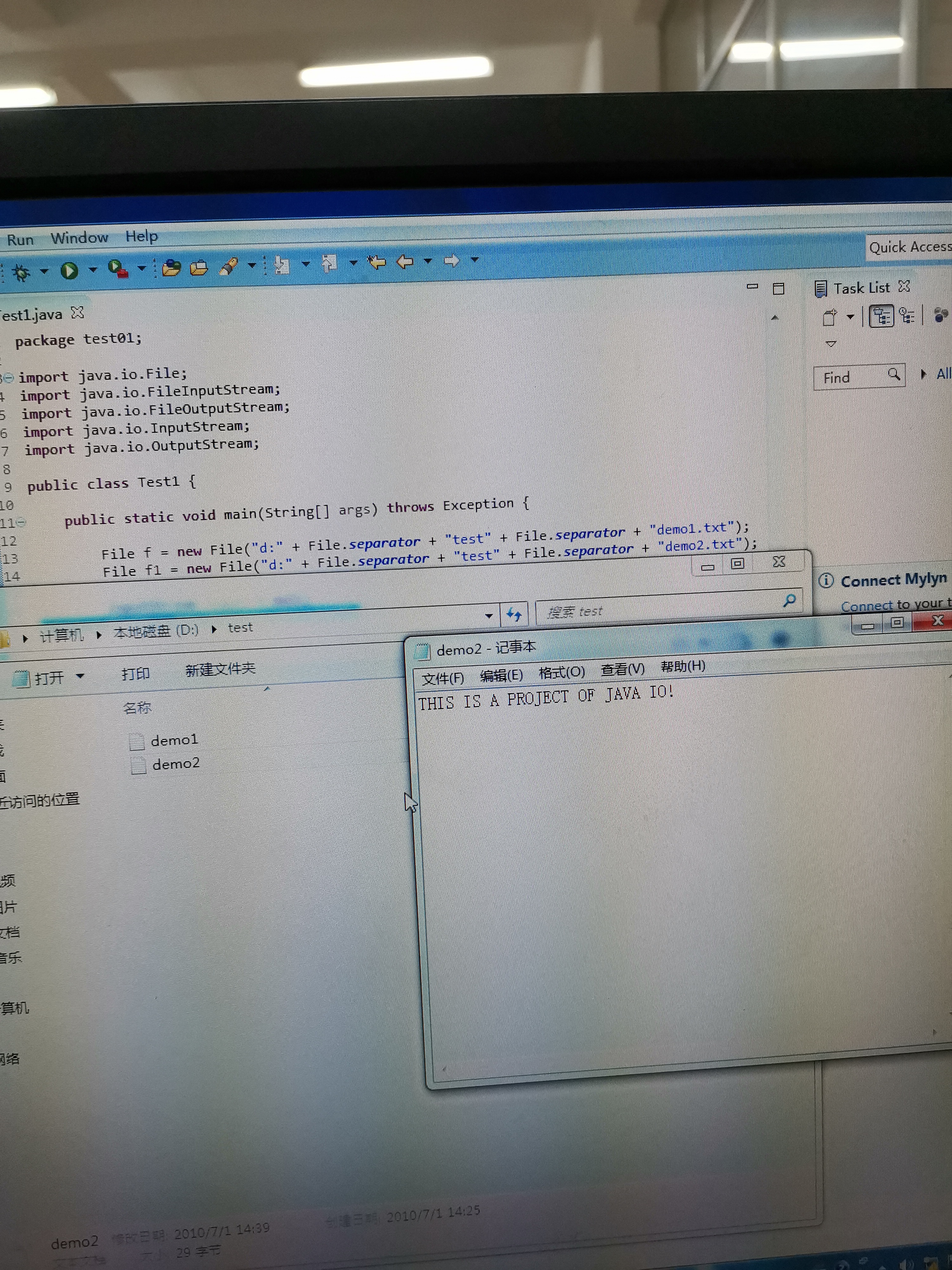This screenshot has width=952, height=1270.
Task: Click the Run Last Tool icon
Action: tap(118, 269)
